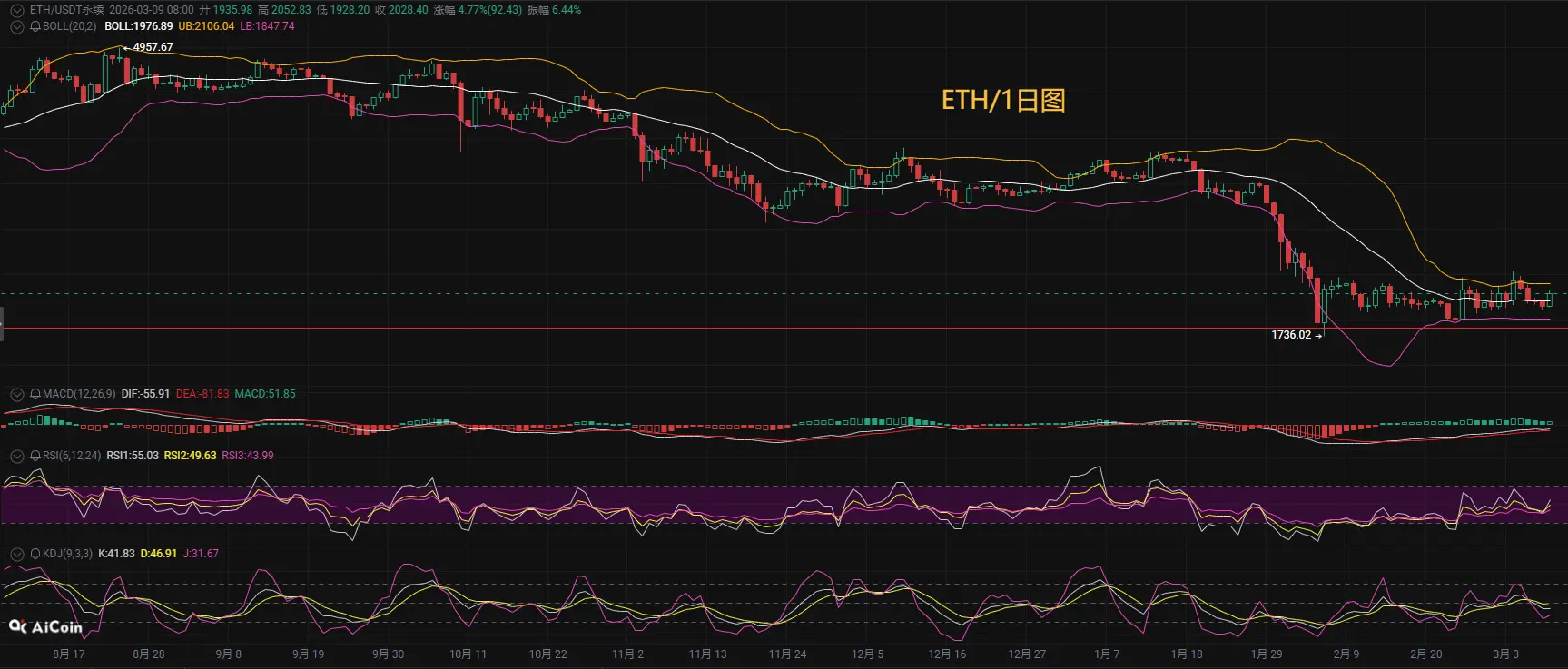Click the close price 2028.40
The image size is (1568, 669).
pyautogui.click(x=408, y=10)
